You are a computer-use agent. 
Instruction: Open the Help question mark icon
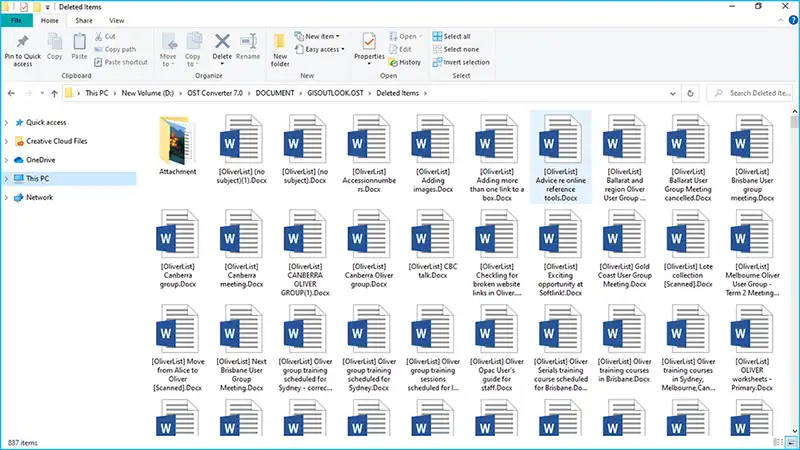coord(793,20)
